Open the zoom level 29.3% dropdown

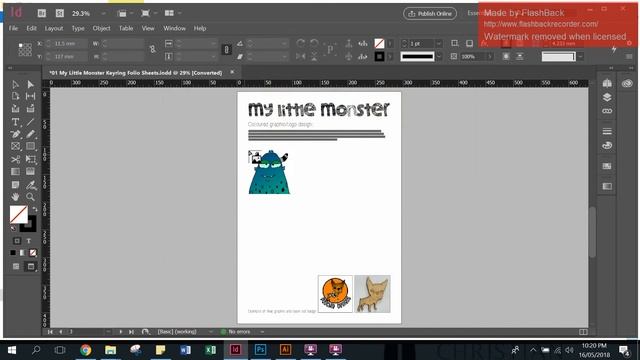pos(103,13)
